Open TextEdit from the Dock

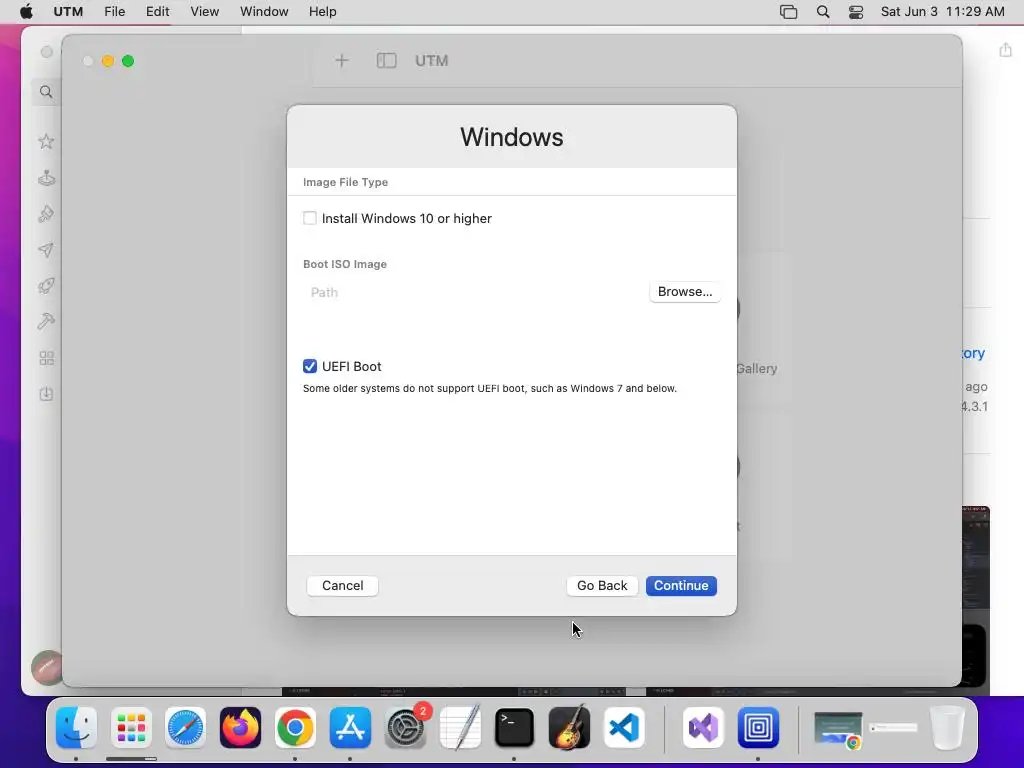click(460, 728)
